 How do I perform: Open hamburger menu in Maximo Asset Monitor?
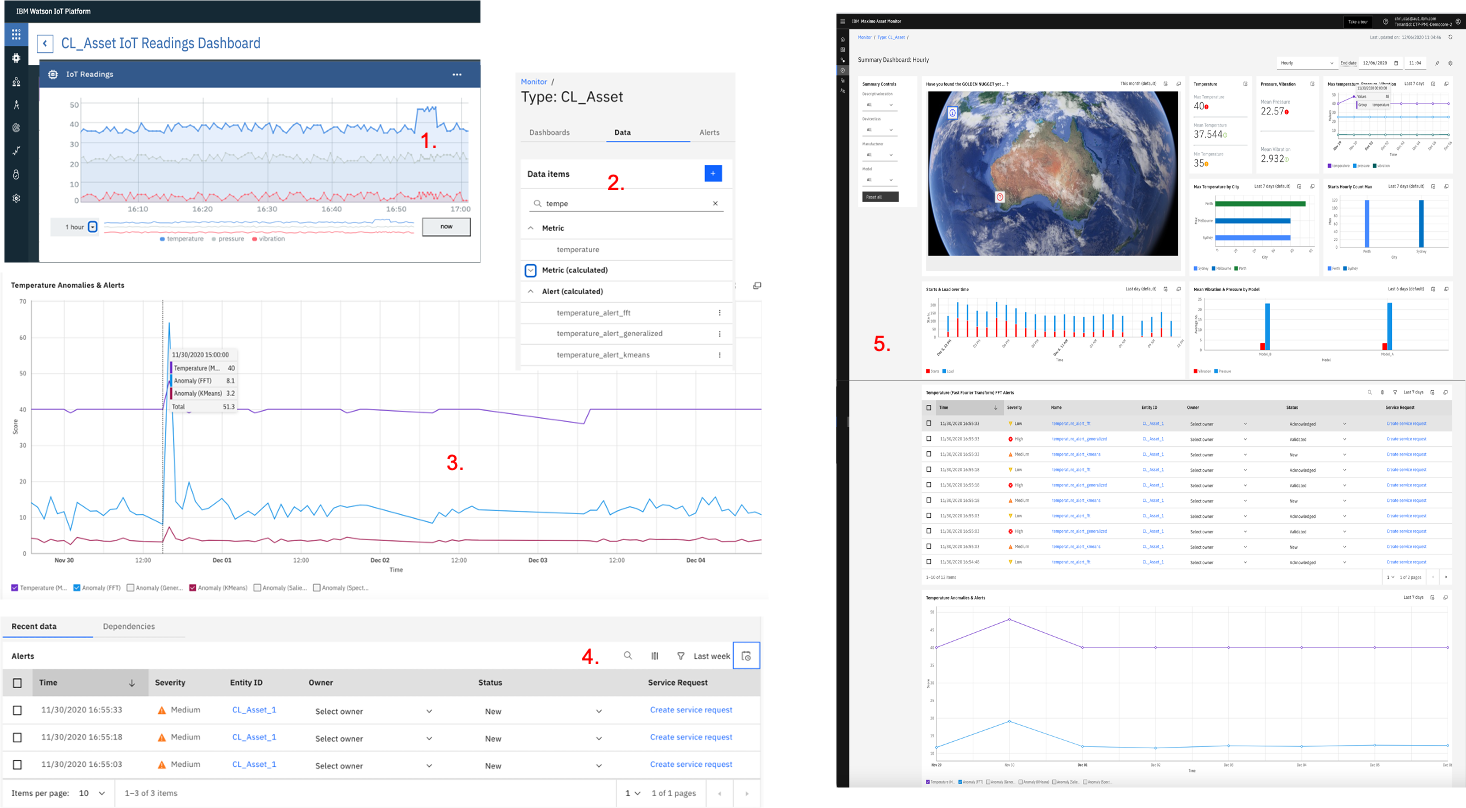(843, 20)
